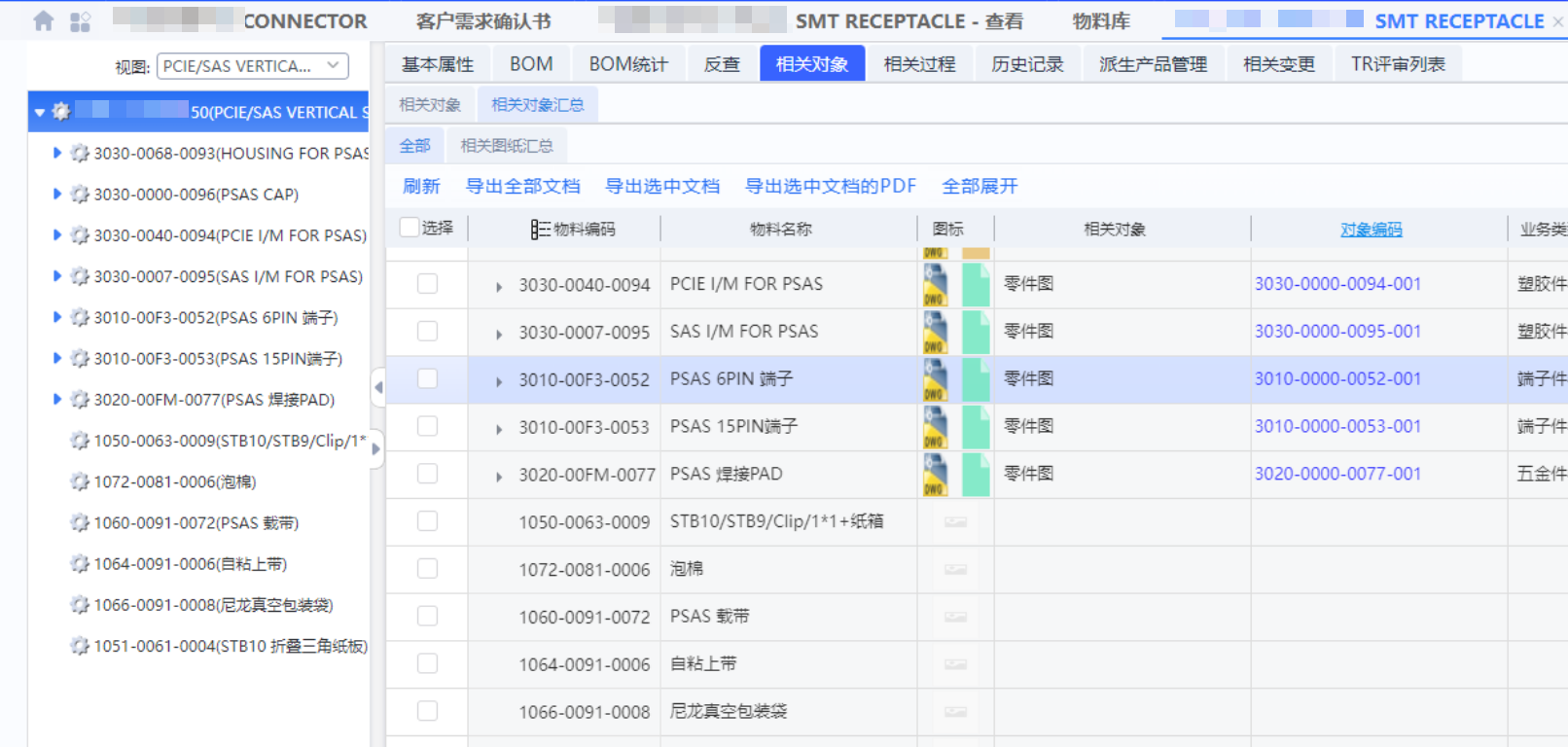The image size is (1568, 747).
Task: Expand table row 3030-0040-0094
Action: pos(499,287)
